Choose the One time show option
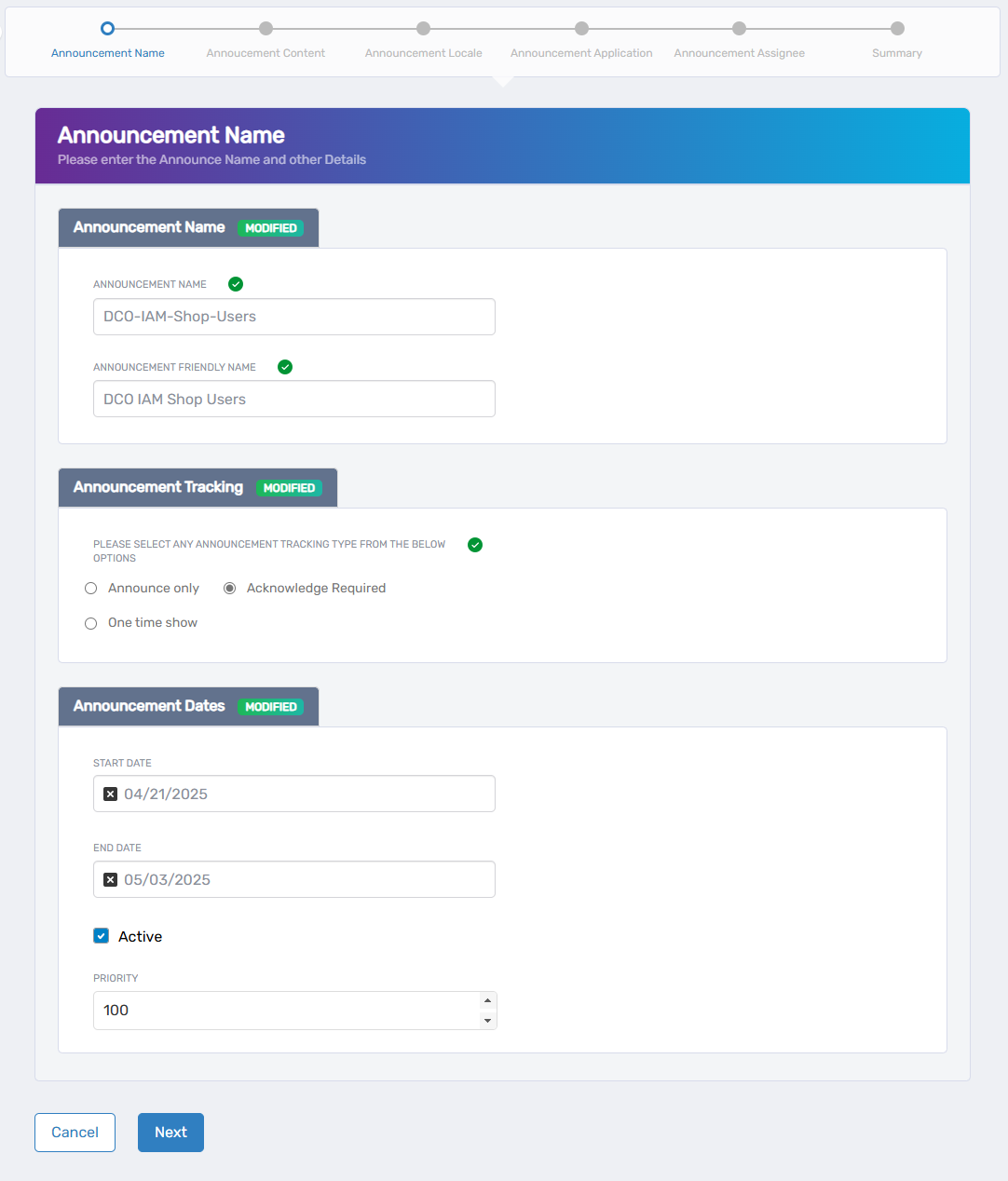 coord(91,623)
